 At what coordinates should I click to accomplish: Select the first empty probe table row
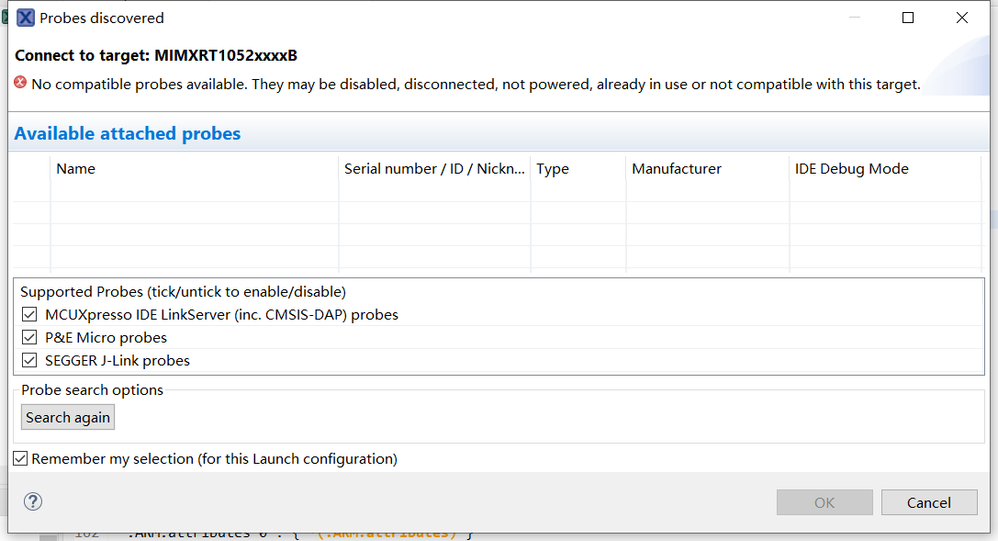pos(400,212)
